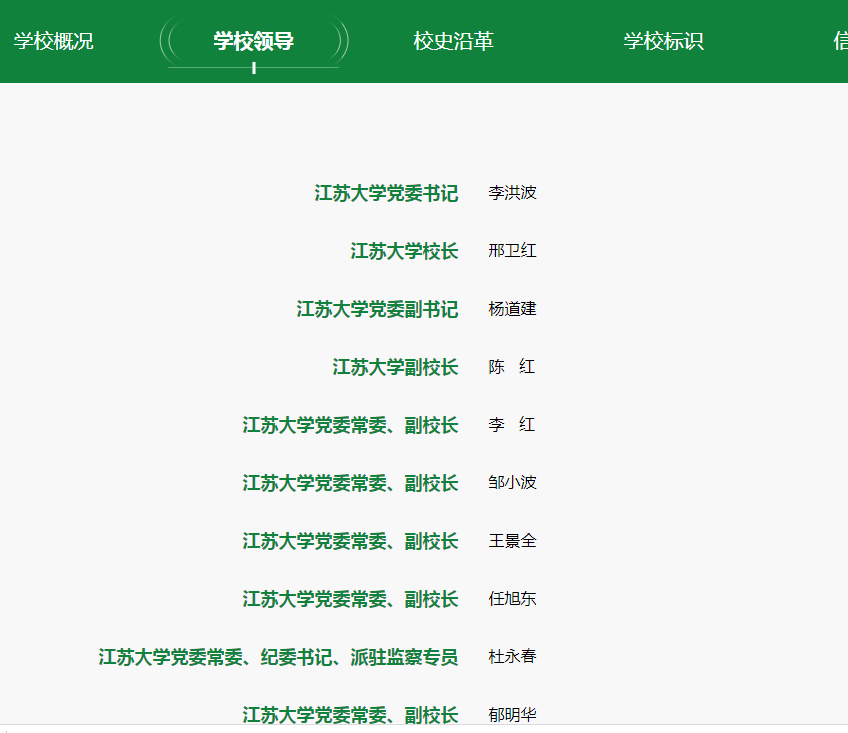View the profile for 任旭东
This screenshot has height=733, width=848.
point(512,599)
